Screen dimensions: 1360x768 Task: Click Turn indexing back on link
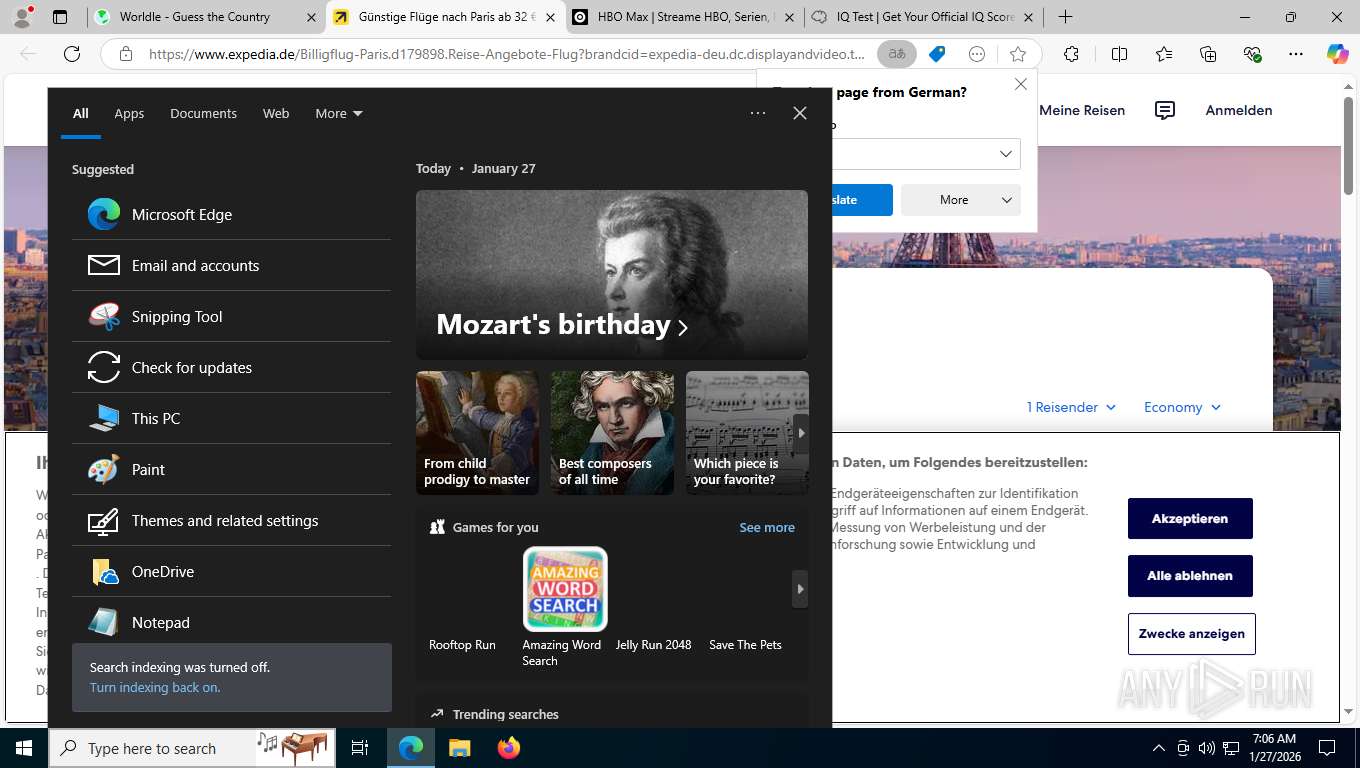(x=155, y=687)
